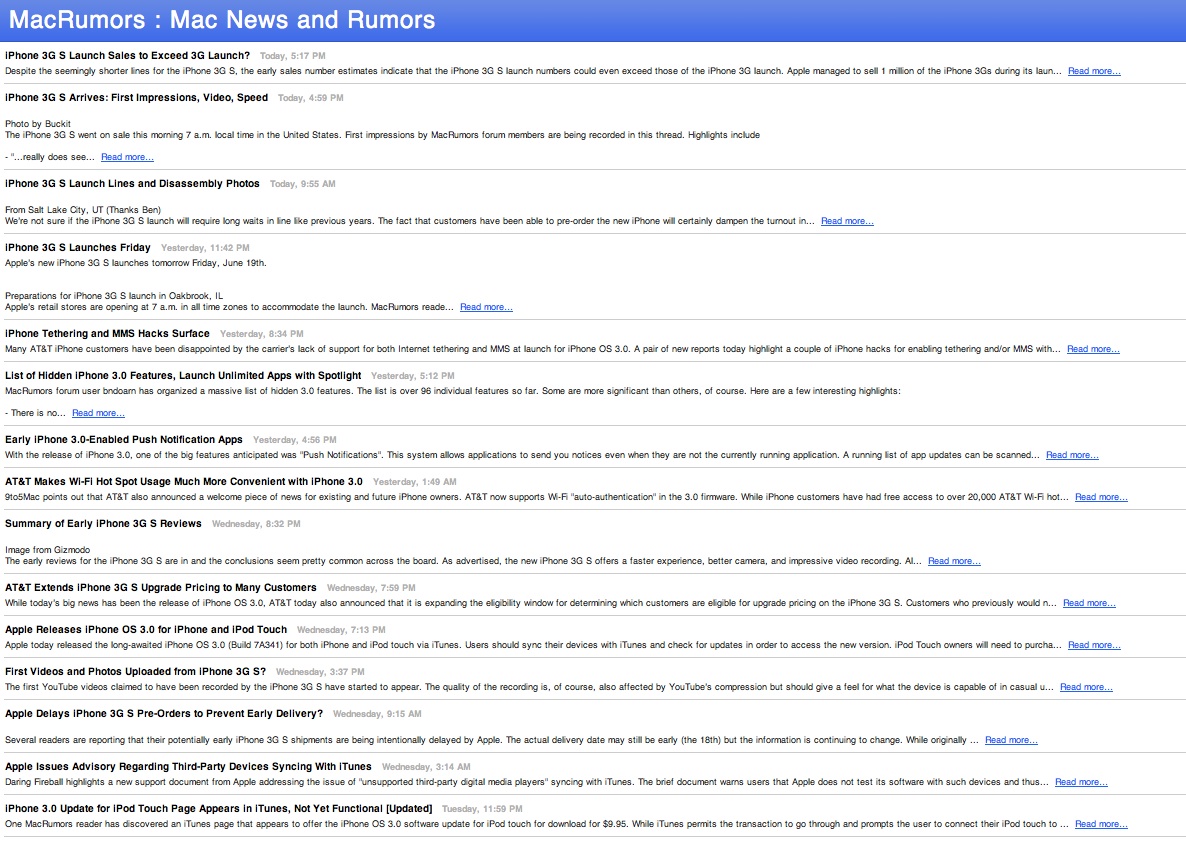The width and height of the screenshot is (1186, 841).
Task: Select headline Early iPhone 3.0-Enabled Push Notification Apps
Action: (124, 439)
